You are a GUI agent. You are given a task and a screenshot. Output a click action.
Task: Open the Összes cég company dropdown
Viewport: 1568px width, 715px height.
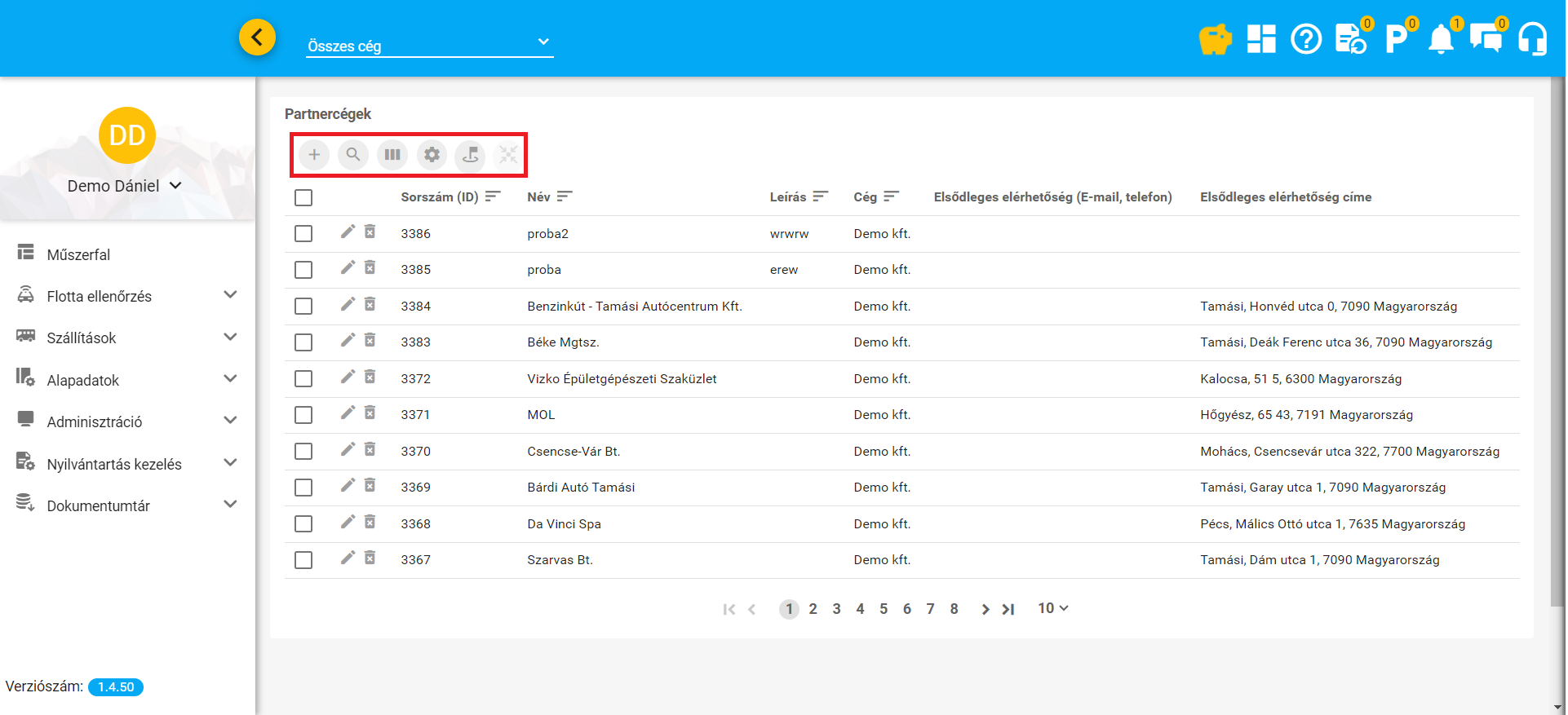tap(429, 45)
